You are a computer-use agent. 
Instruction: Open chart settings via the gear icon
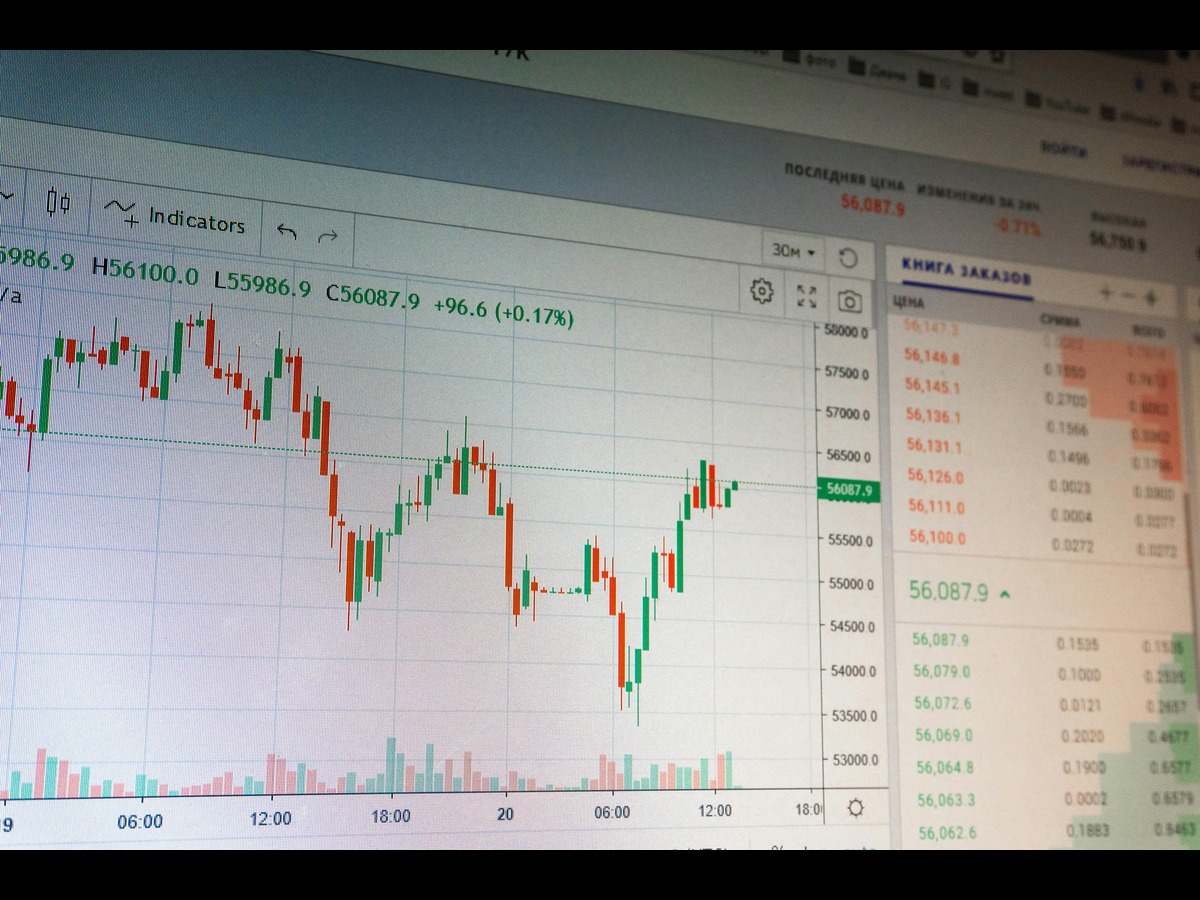coord(762,291)
